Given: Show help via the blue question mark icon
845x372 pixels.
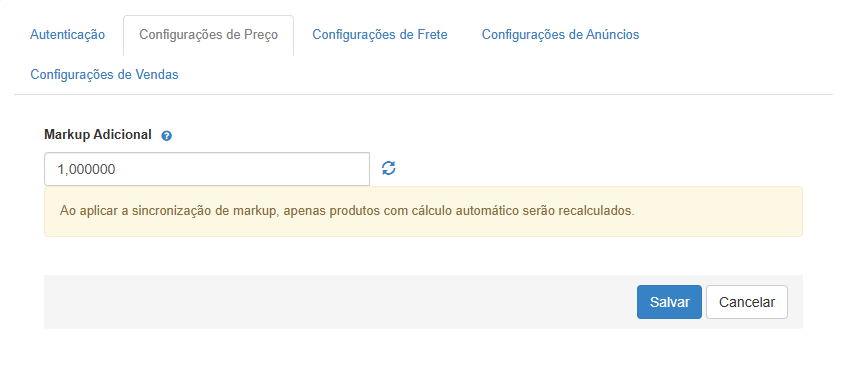Looking at the screenshot, I should [x=167, y=136].
